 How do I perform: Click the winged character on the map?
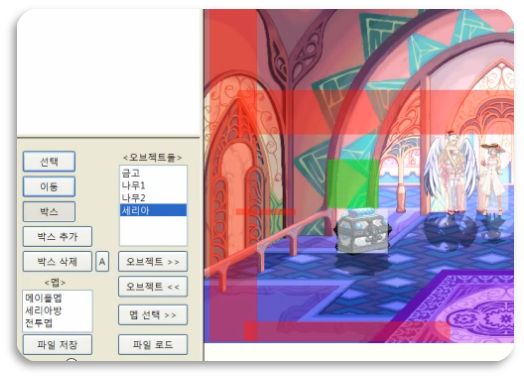[x=451, y=174]
